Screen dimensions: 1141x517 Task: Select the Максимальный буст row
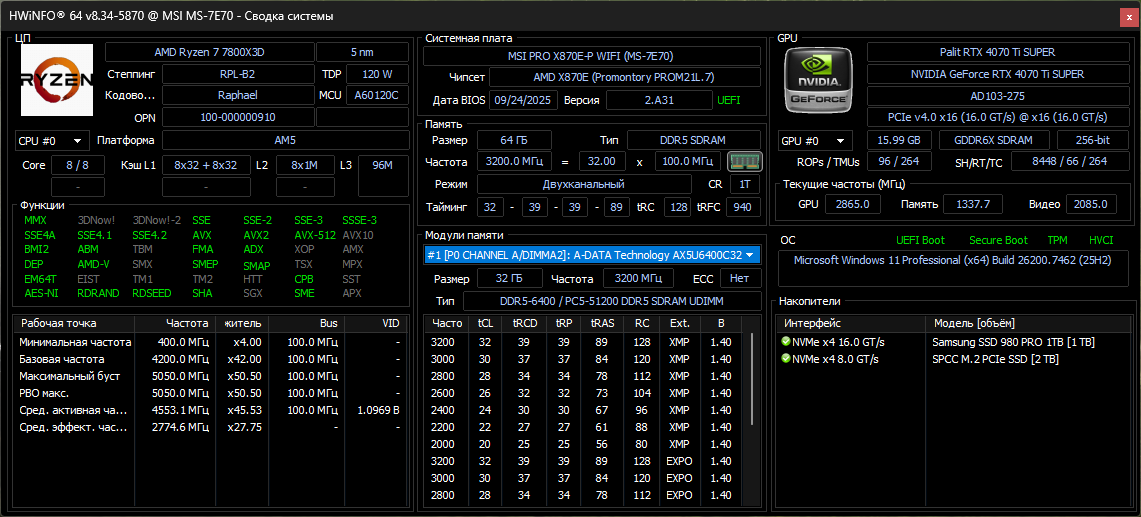point(210,376)
